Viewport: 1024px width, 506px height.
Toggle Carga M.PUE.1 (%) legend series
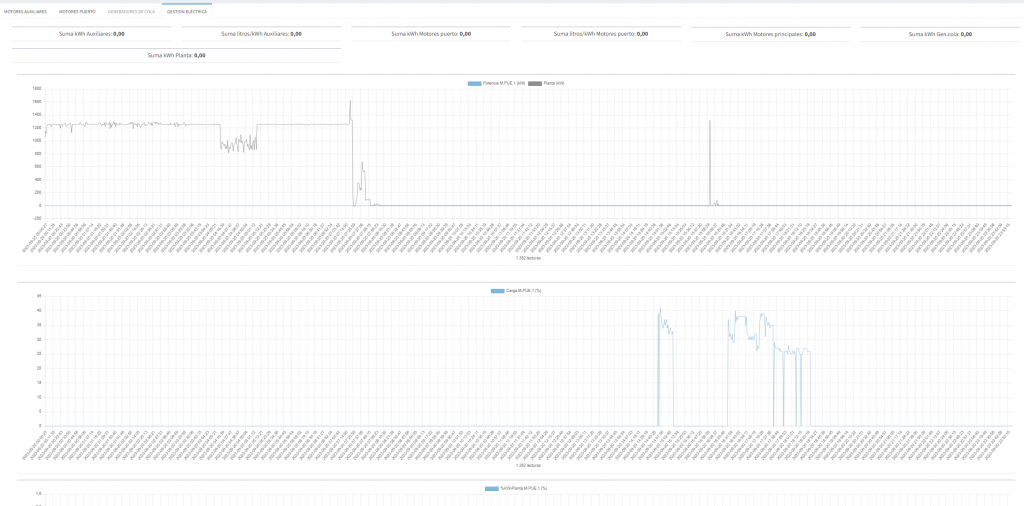524,290
